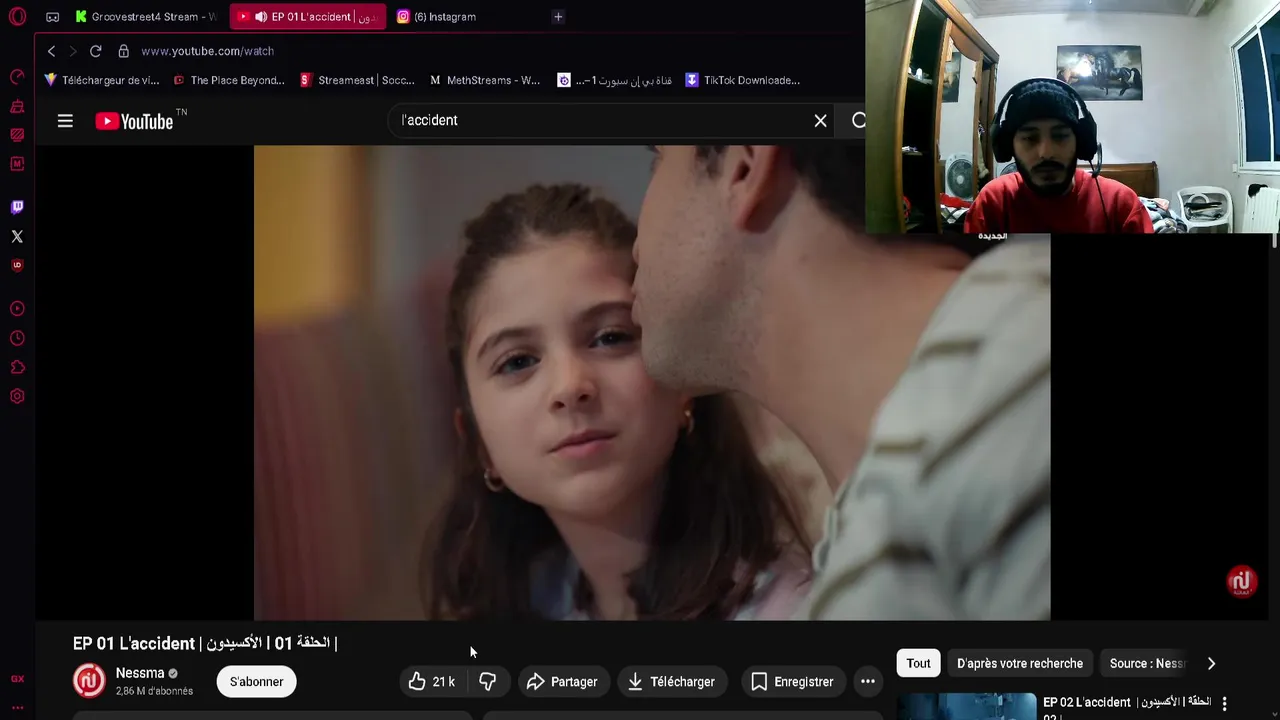Open YouTube guide hamburger menu
Viewport: 1280px width, 720px height.
(x=65, y=121)
